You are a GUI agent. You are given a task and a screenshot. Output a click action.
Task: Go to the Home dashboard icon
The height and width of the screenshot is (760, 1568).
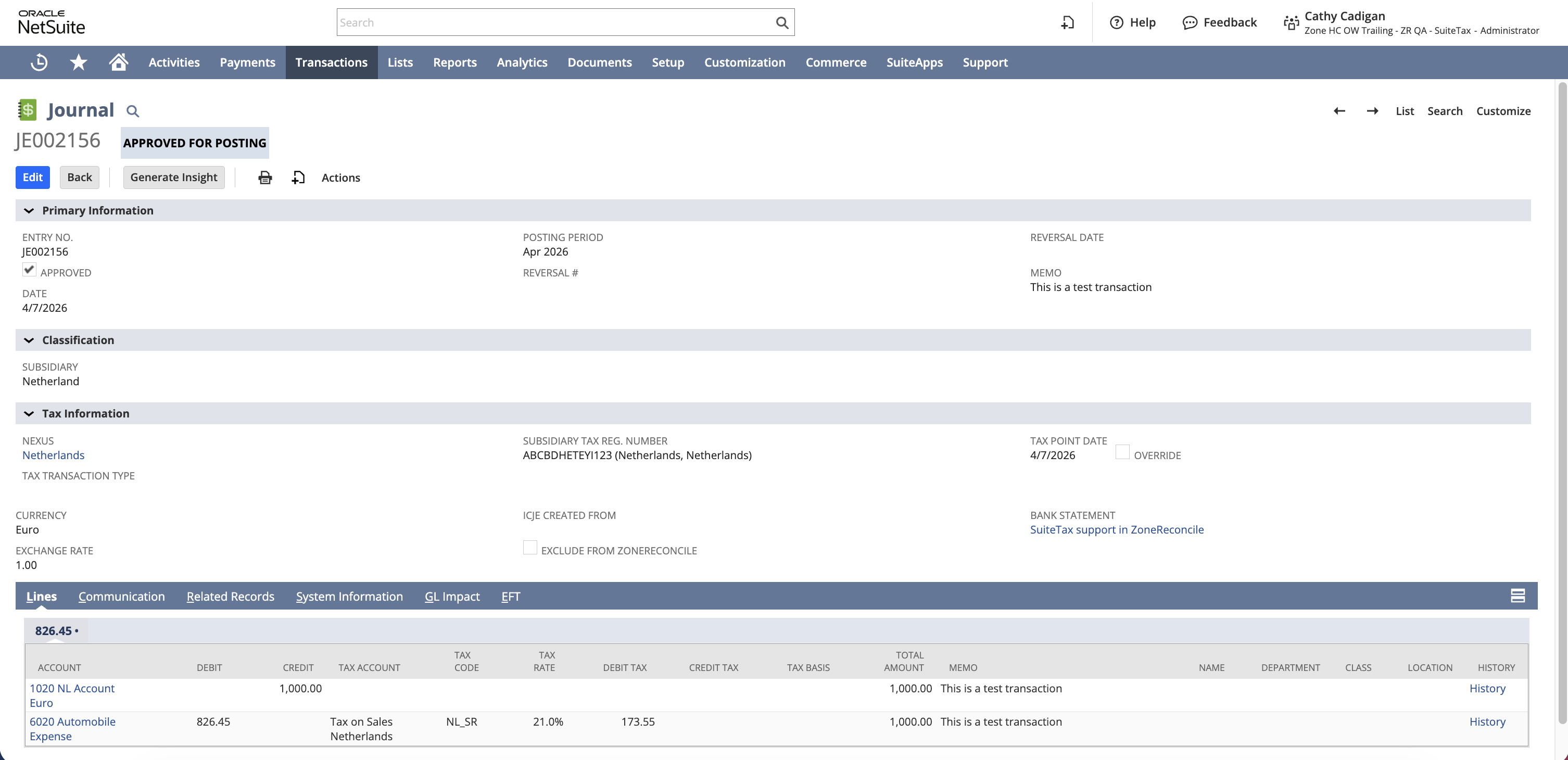click(119, 61)
